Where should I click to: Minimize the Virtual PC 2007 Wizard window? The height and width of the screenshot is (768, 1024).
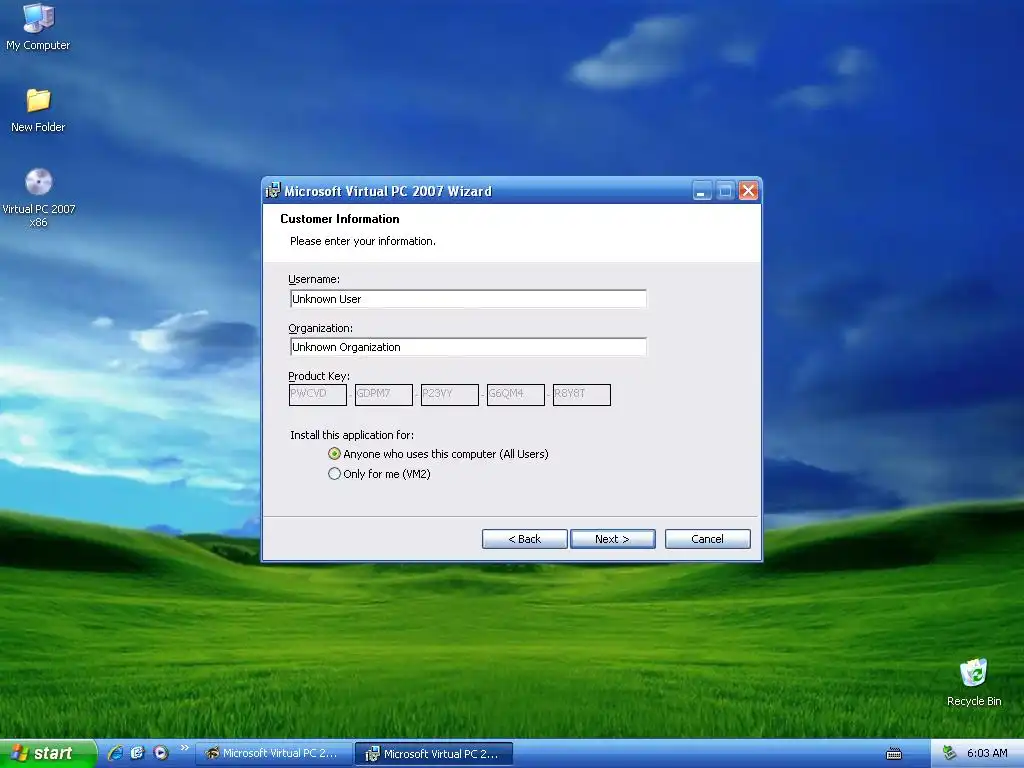point(702,191)
